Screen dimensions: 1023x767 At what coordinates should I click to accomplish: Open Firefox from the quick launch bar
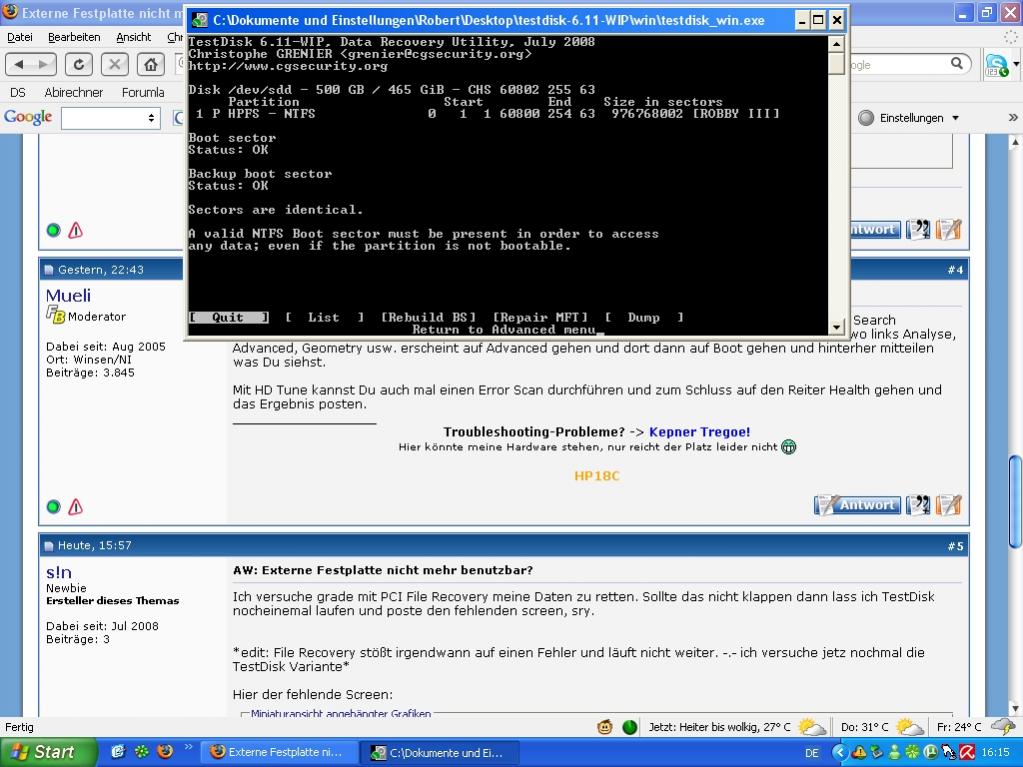point(165,751)
